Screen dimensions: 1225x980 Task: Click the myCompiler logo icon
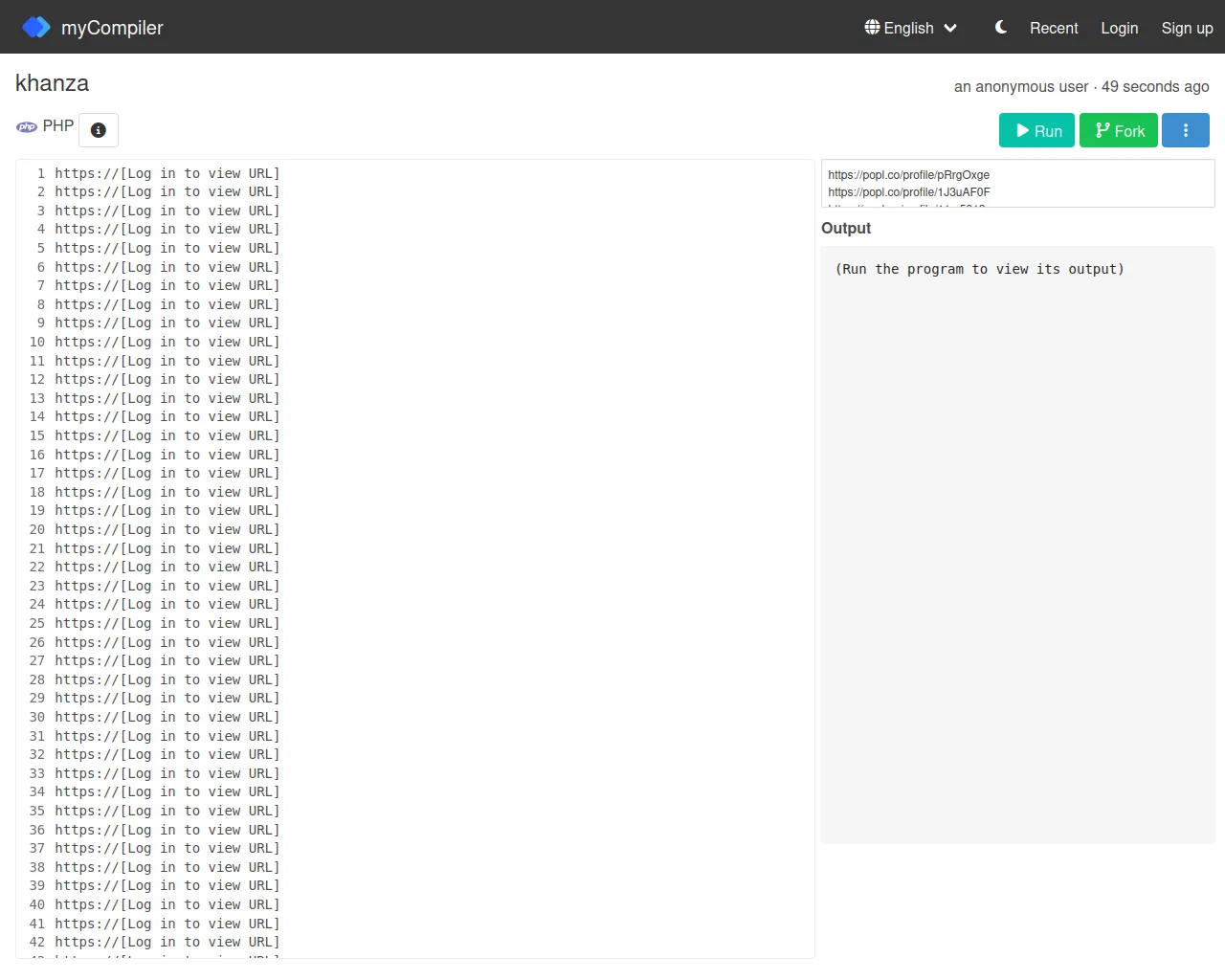[35, 27]
